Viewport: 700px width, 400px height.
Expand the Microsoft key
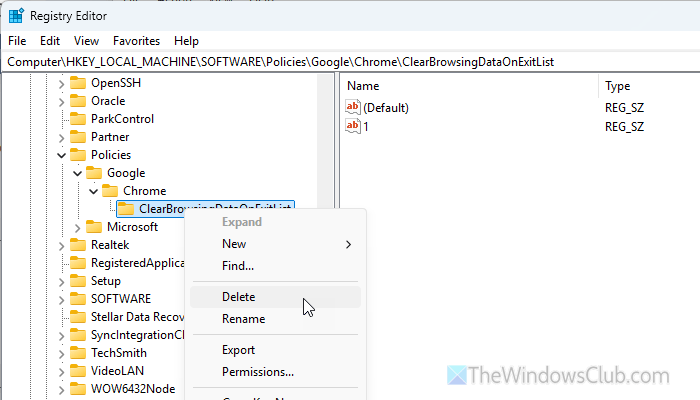pyautogui.click(x=78, y=228)
